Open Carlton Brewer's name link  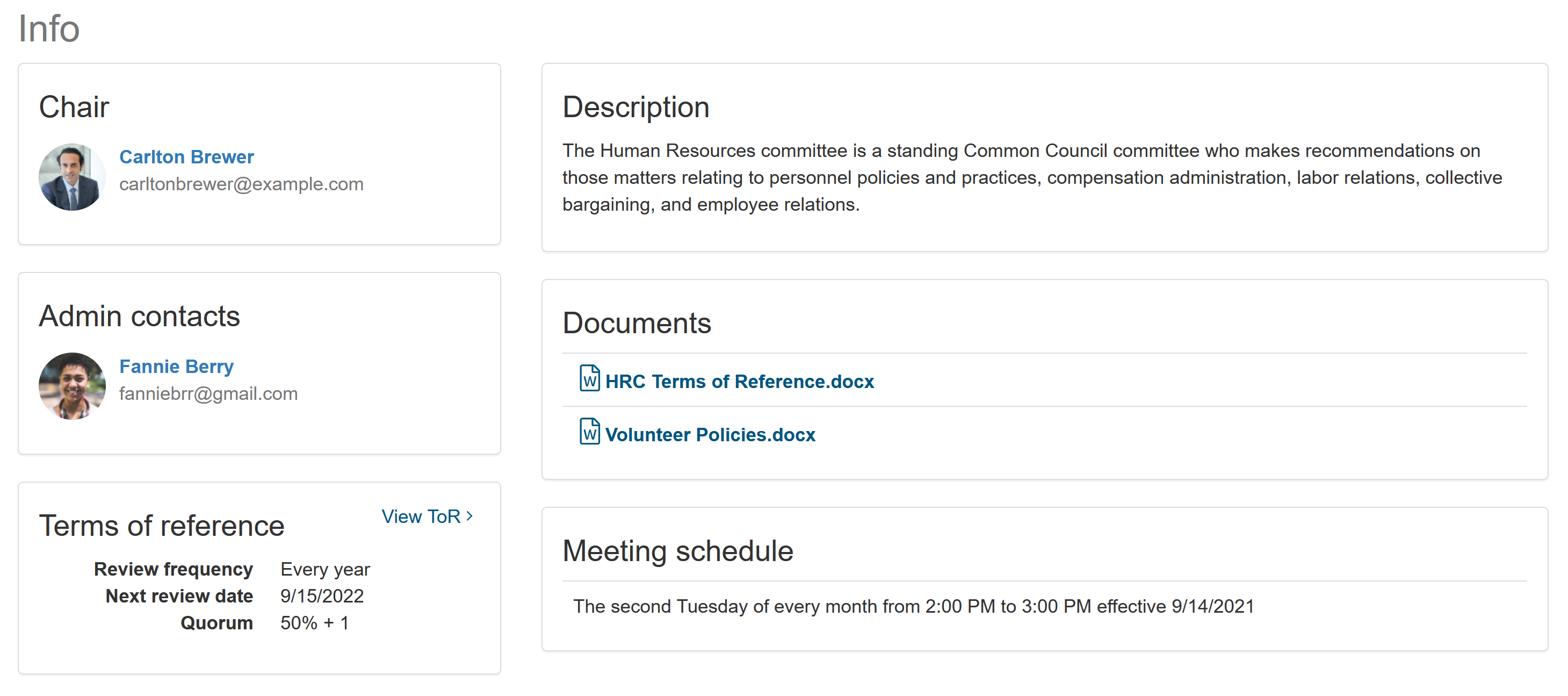point(186,156)
